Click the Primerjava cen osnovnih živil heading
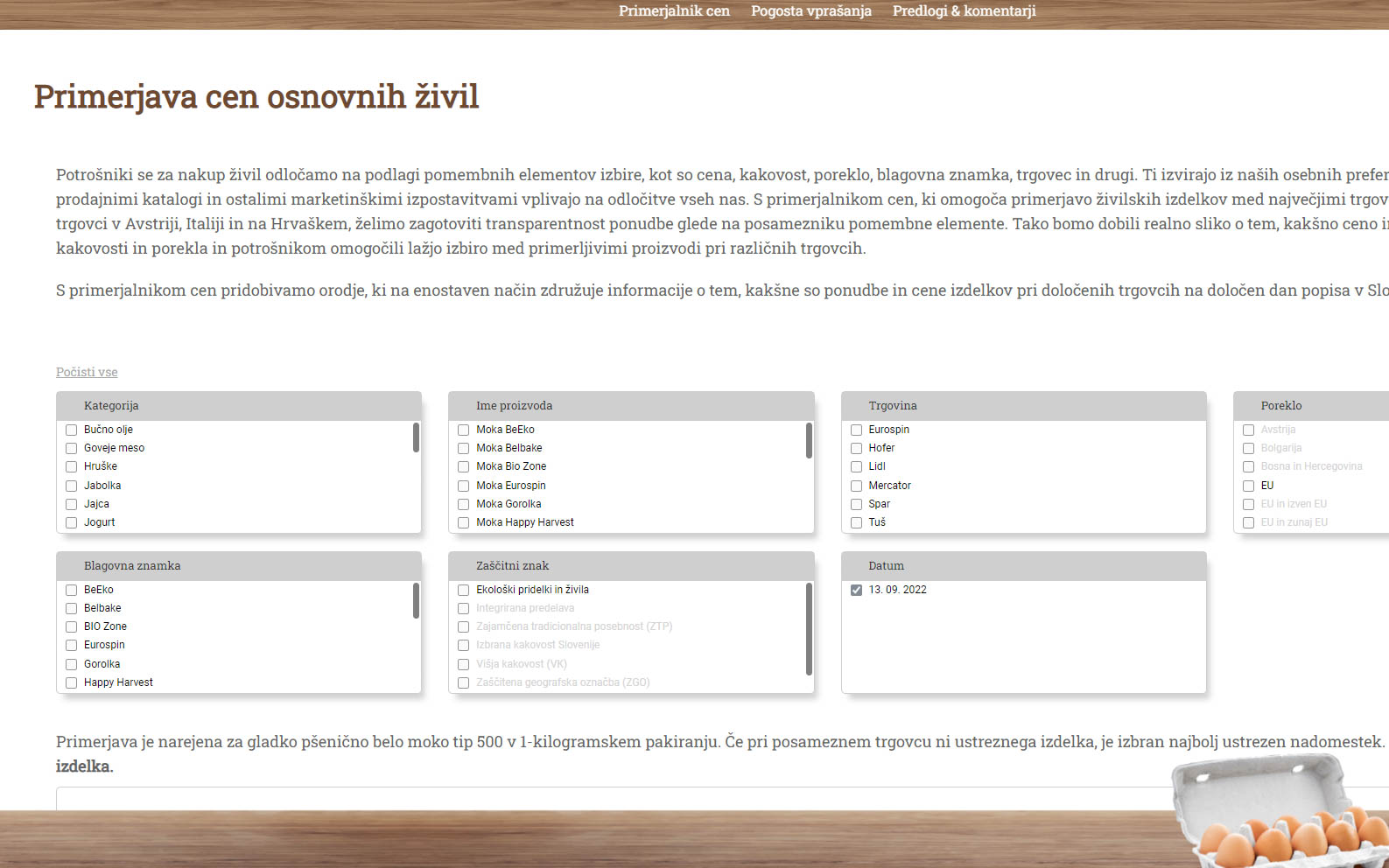Screen dimensions: 1389x868 256,96
